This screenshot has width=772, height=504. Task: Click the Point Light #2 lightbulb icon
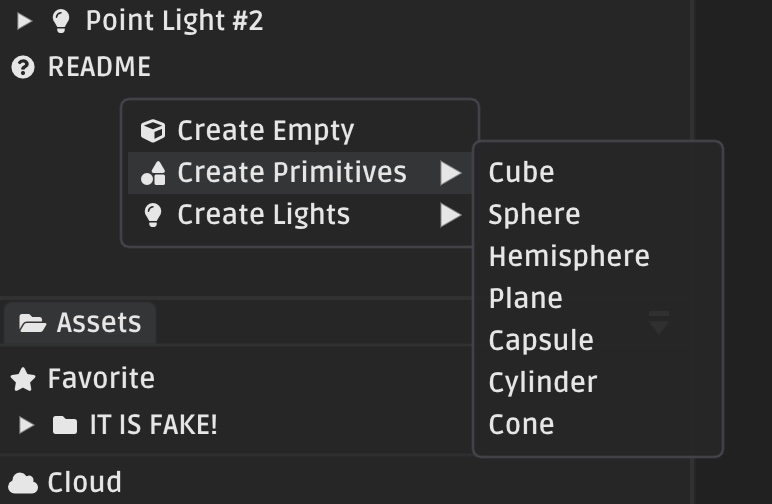(x=61, y=21)
